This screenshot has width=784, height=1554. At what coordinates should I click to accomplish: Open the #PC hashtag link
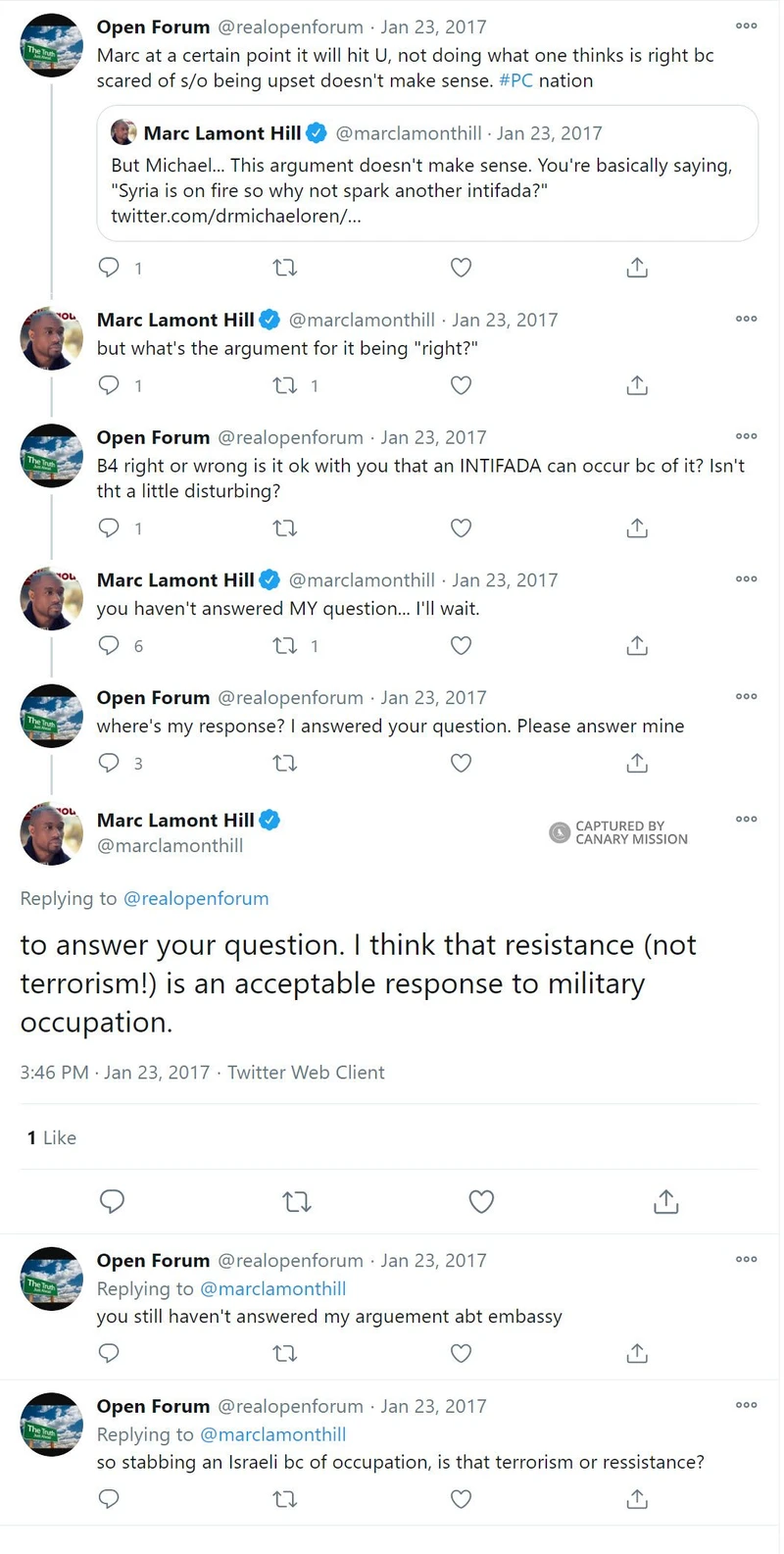pos(517,81)
